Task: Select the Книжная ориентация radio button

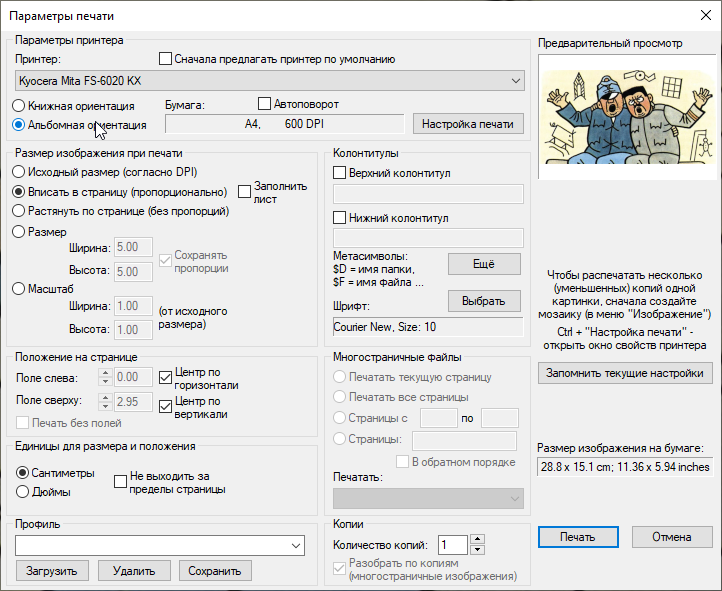Action: 19,105
